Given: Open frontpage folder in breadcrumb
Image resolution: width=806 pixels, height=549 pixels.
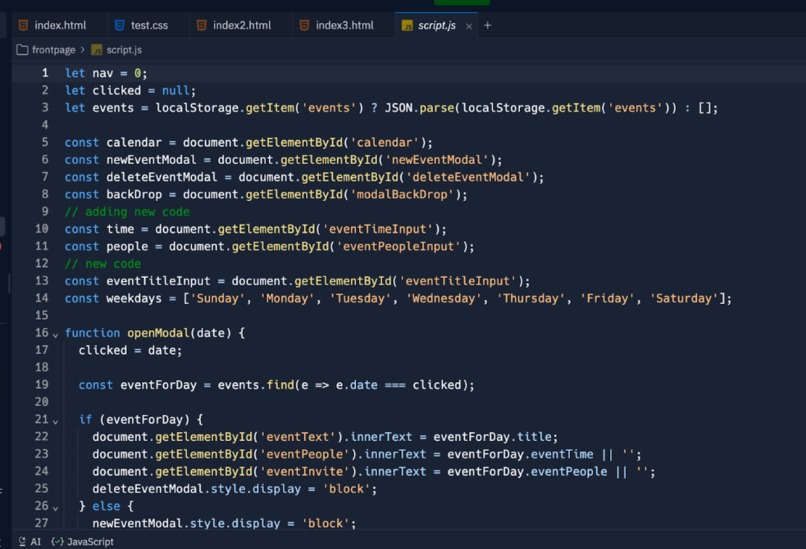Looking at the screenshot, I should pyautogui.click(x=53, y=50).
